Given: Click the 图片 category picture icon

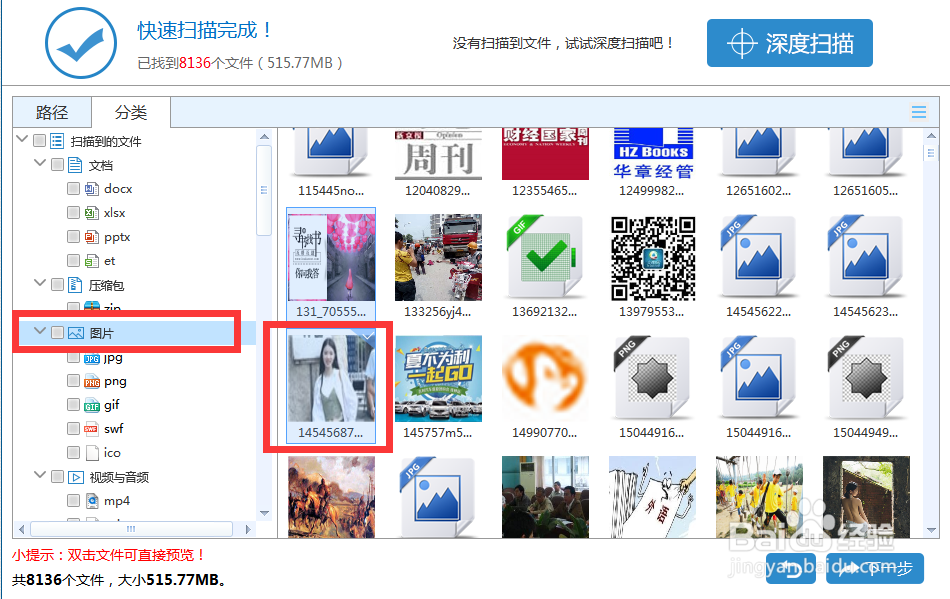Looking at the screenshot, I should (x=76, y=333).
